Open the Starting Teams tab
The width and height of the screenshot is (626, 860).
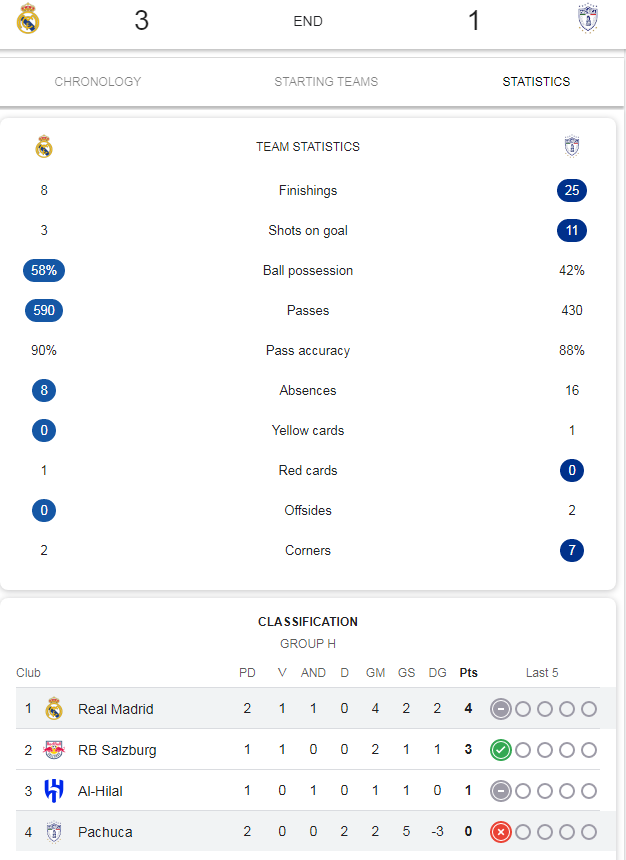(x=326, y=82)
